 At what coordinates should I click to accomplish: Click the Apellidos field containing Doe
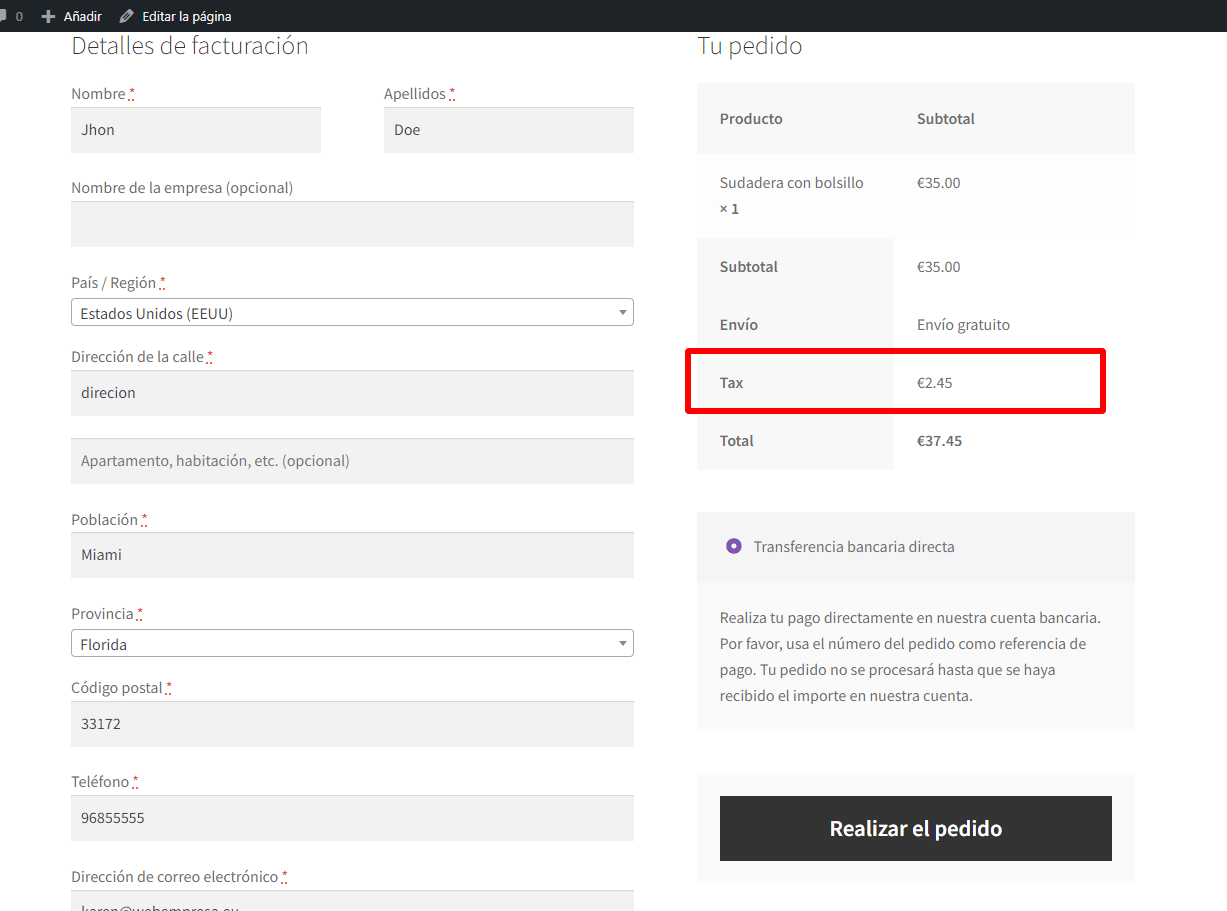(509, 130)
